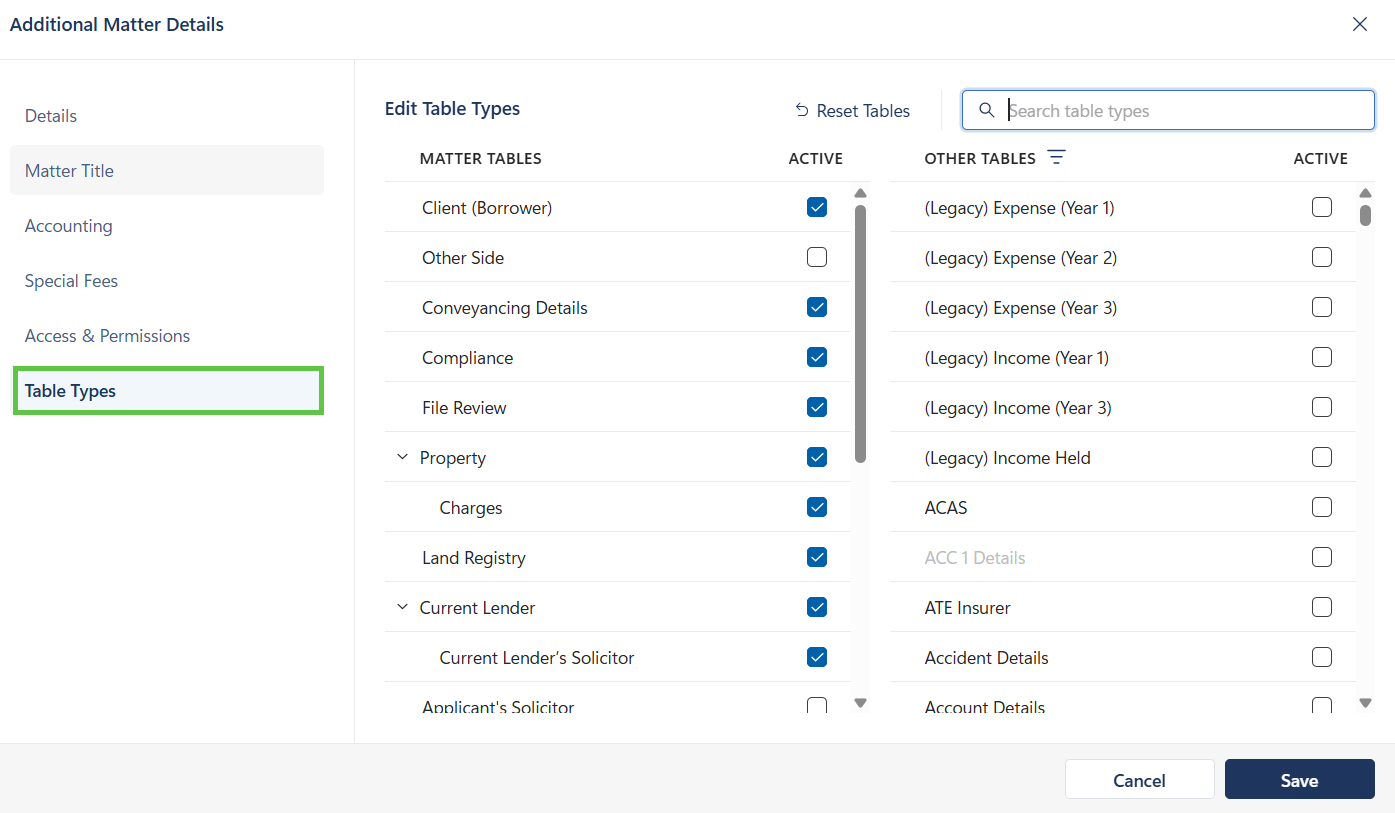Close the Additional Matter Details dialog
Screen dimensions: 1395x813
[1359, 25]
